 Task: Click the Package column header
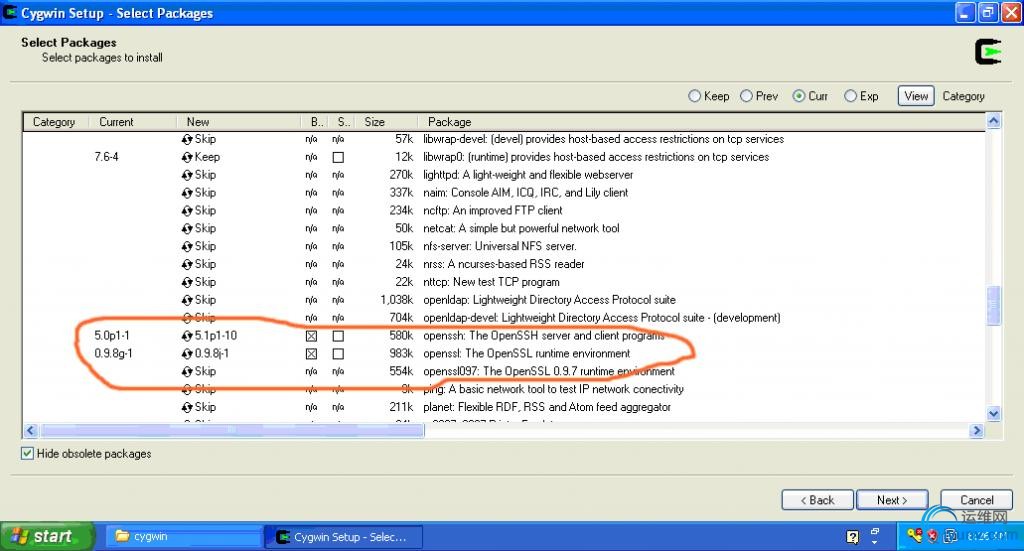(x=700, y=122)
